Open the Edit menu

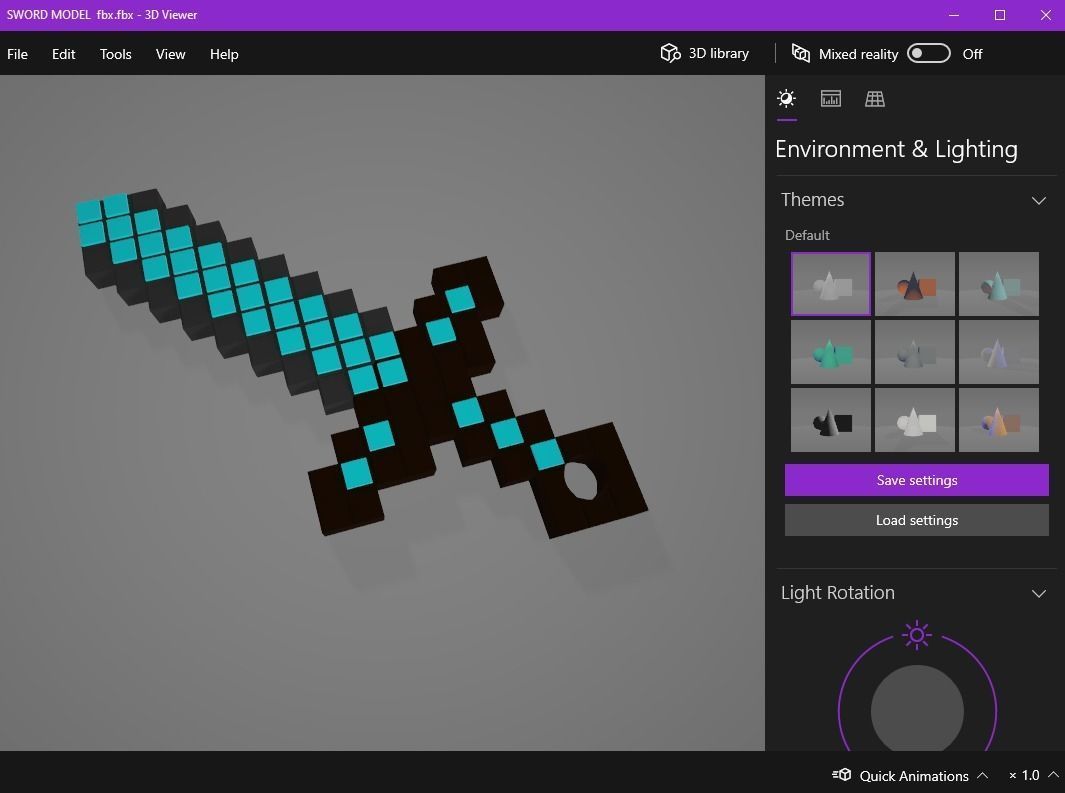[x=63, y=54]
